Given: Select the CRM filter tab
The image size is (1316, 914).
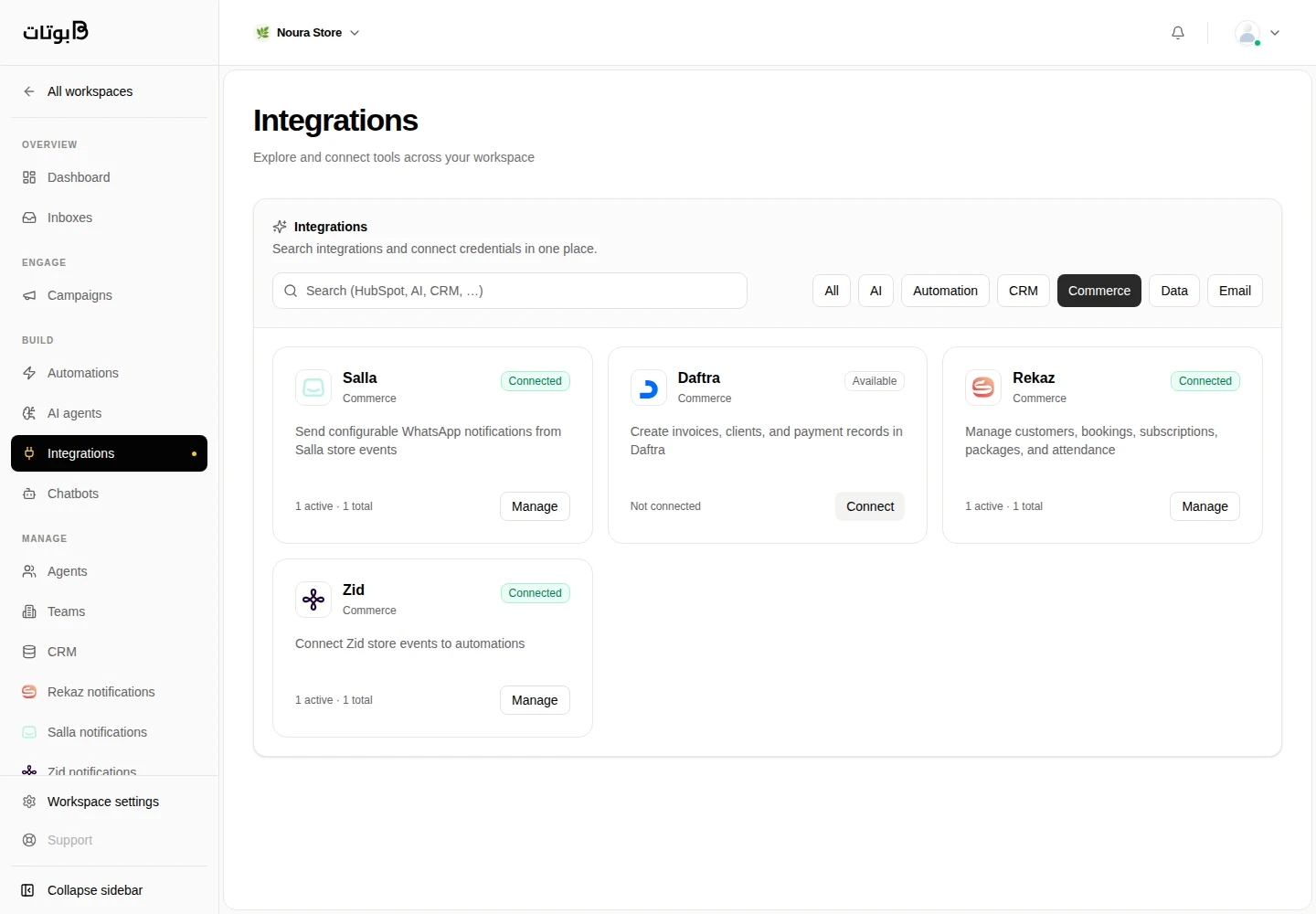Looking at the screenshot, I should [x=1024, y=291].
